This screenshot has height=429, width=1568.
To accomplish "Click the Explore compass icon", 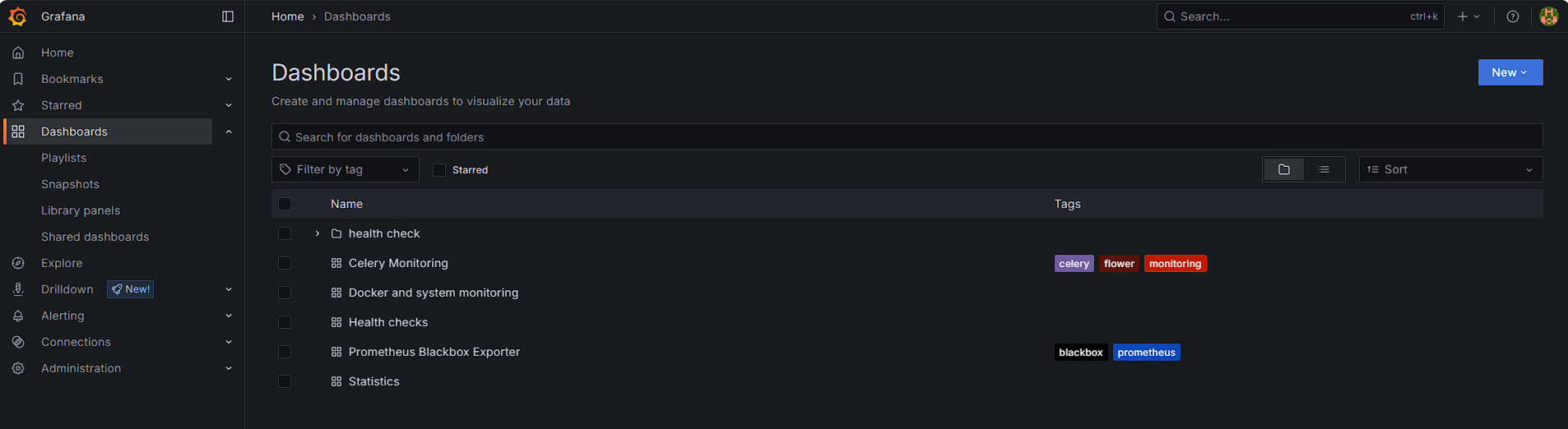I will point(18,263).
